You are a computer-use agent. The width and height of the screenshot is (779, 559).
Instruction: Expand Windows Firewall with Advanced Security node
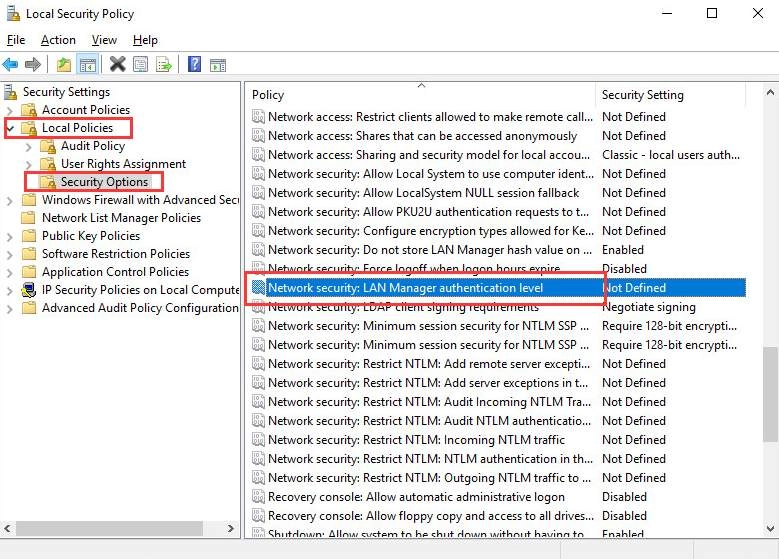click(11, 200)
